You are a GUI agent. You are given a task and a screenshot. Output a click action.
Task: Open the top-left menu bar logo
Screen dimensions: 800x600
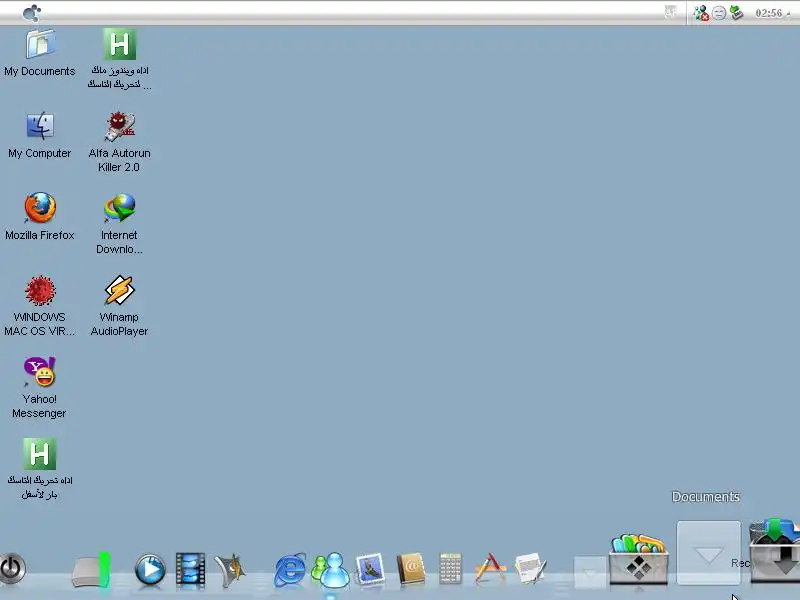(32, 13)
